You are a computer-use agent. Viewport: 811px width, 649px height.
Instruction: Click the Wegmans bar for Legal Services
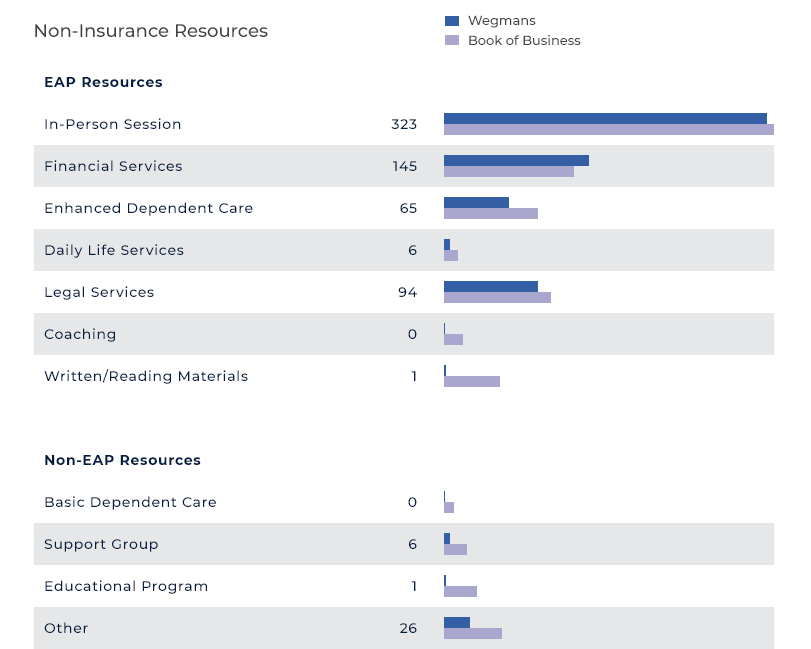(490, 286)
